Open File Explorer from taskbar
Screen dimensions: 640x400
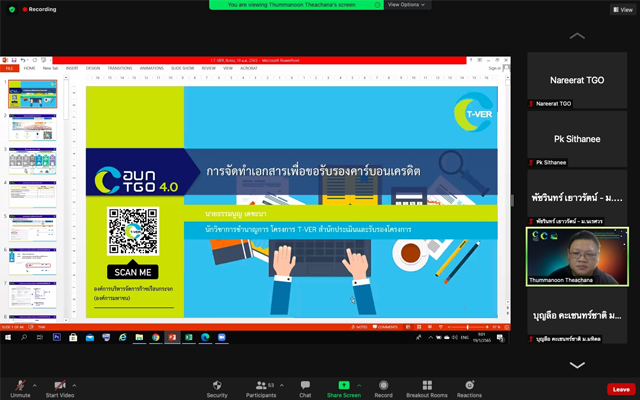point(139,337)
